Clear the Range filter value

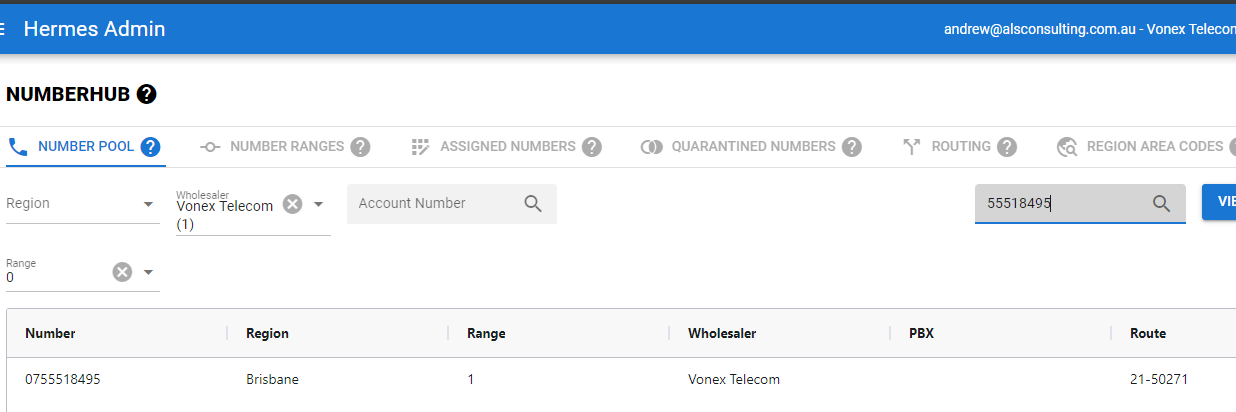tap(122, 272)
